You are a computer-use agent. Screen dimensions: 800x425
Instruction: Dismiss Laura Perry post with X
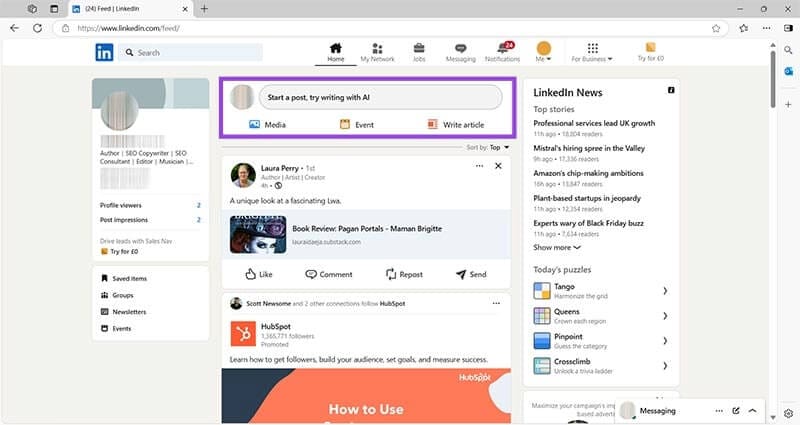click(498, 166)
